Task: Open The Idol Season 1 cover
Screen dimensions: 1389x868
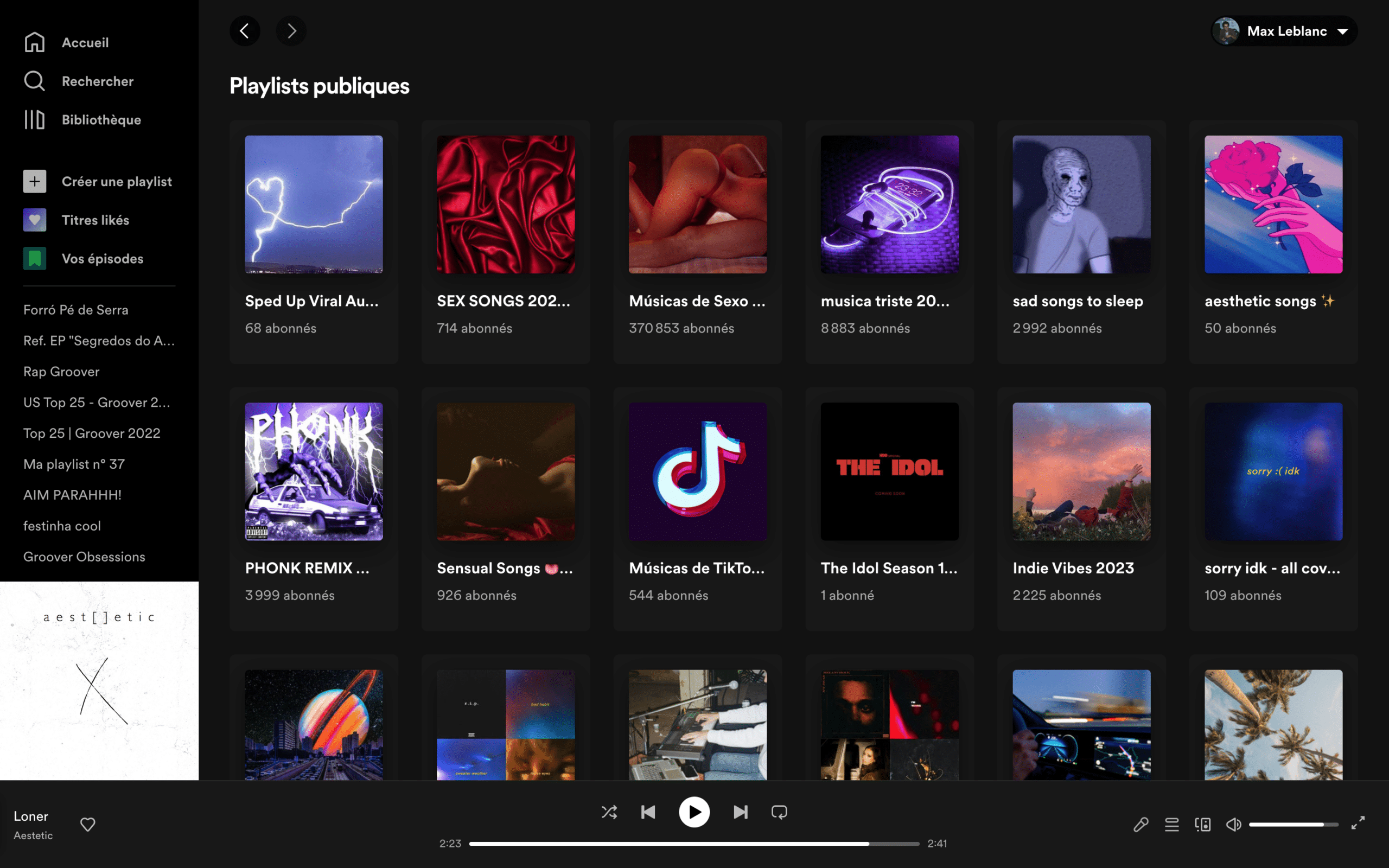Action: (x=890, y=471)
